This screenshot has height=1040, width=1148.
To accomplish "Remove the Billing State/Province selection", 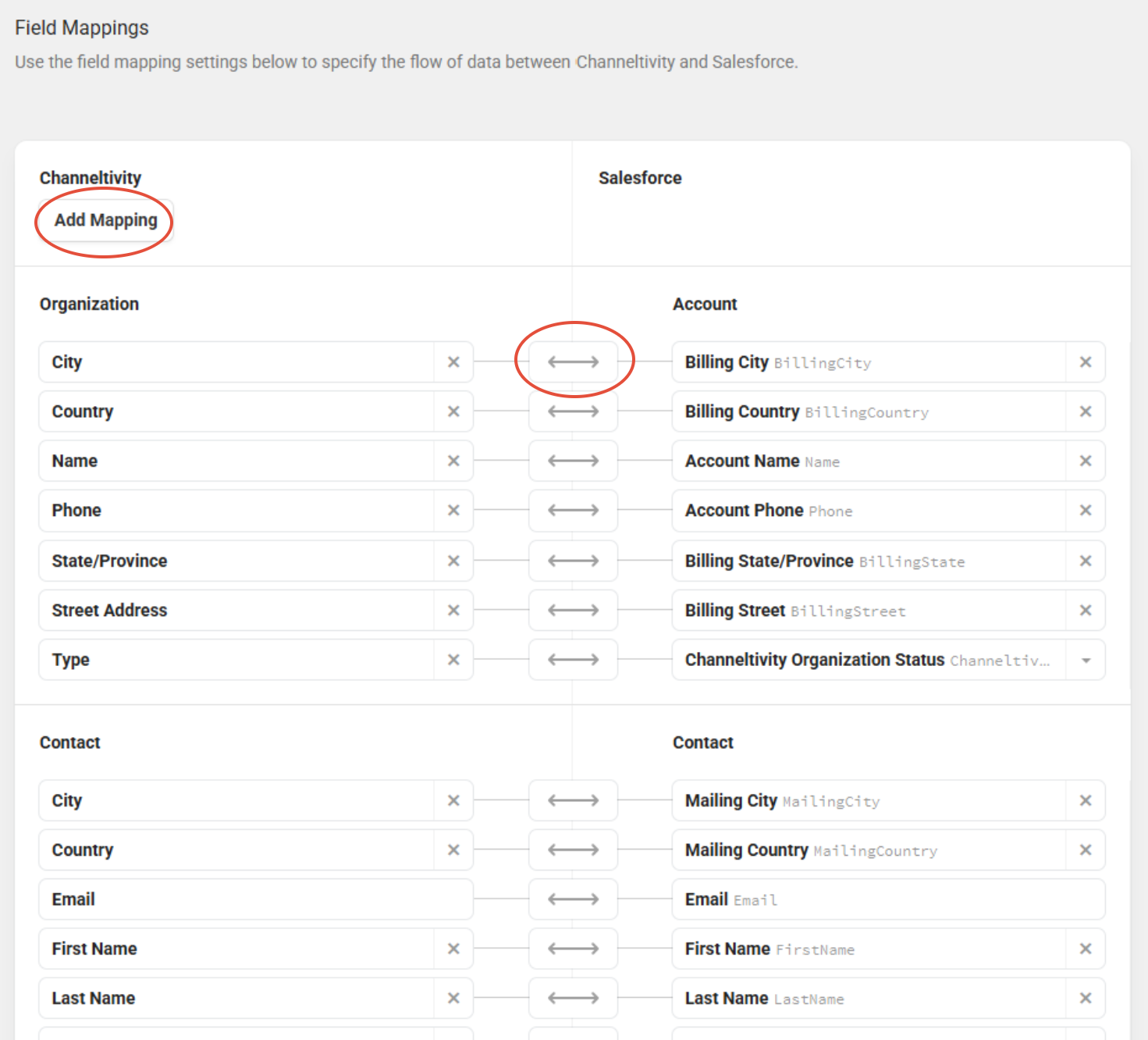I will click(x=1086, y=561).
